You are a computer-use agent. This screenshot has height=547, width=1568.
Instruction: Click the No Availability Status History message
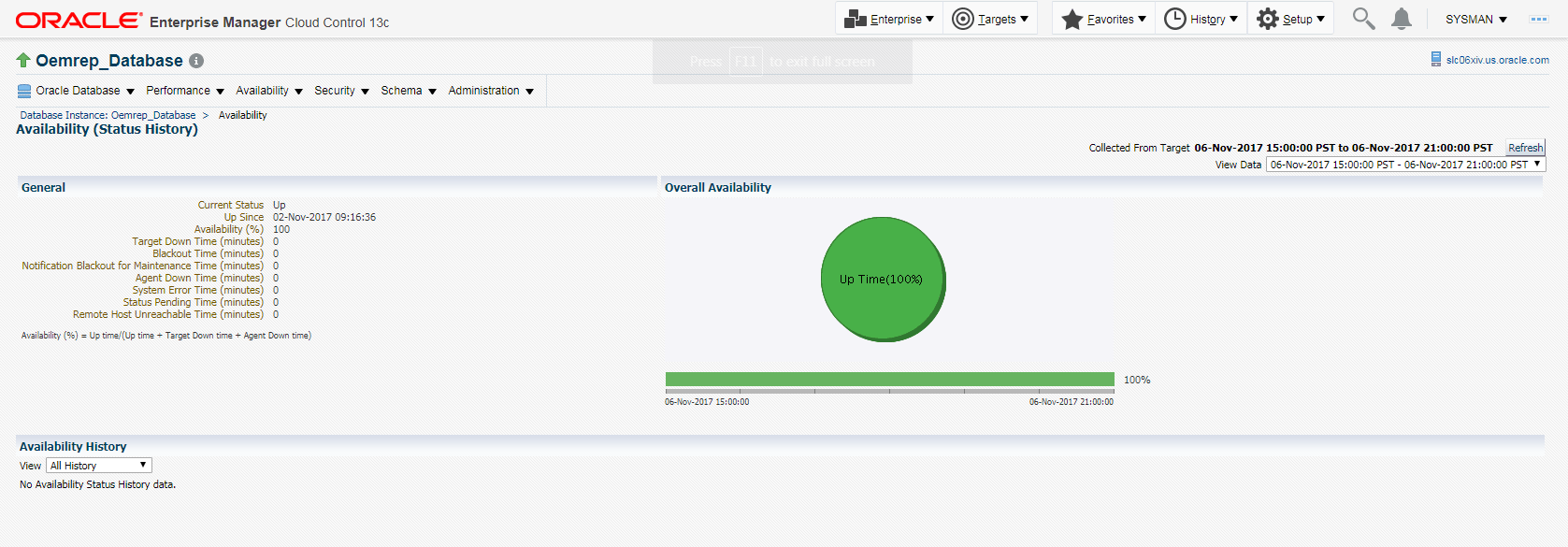[97, 484]
